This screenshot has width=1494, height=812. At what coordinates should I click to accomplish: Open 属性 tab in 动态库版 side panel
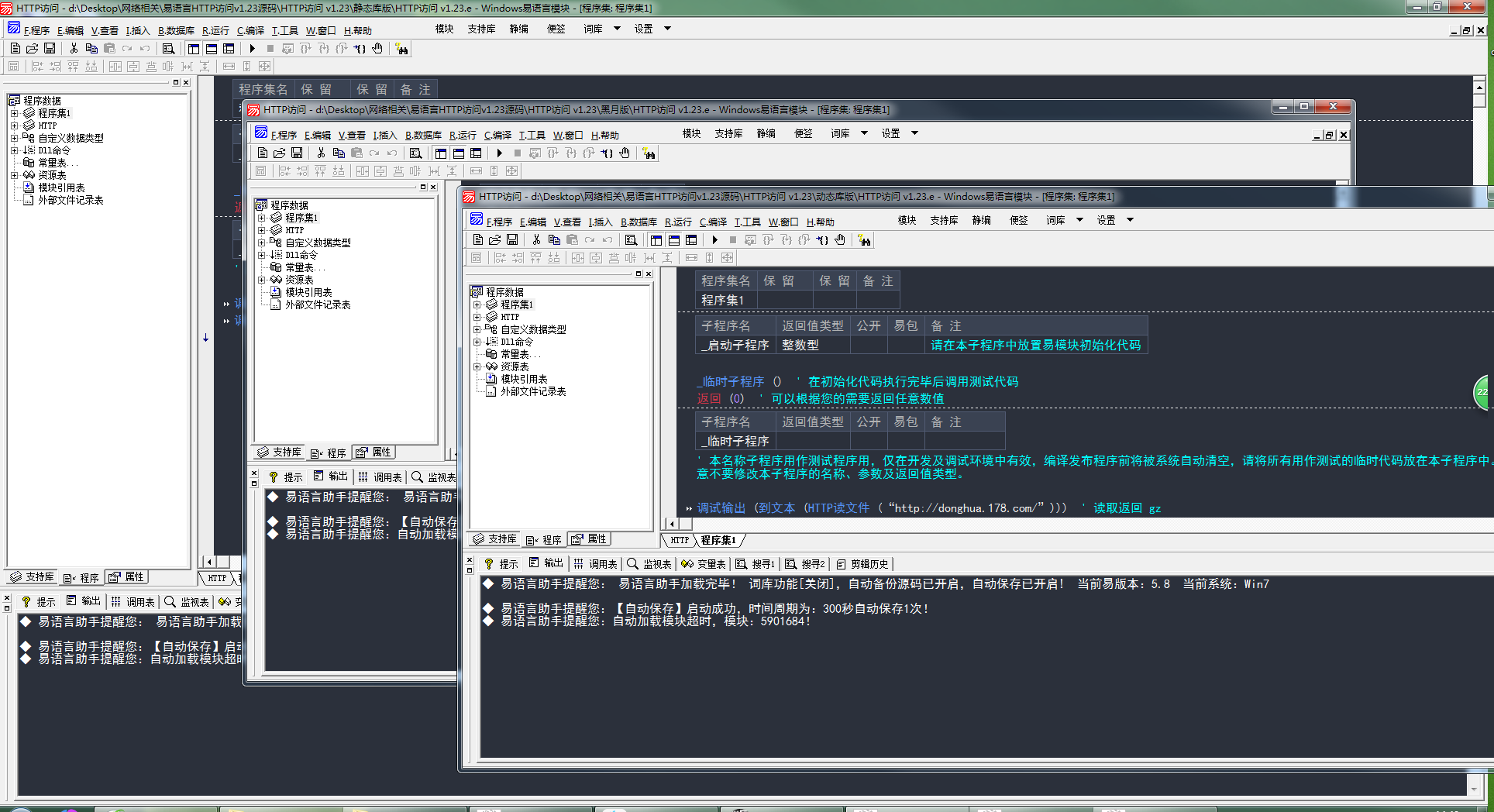click(590, 539)
